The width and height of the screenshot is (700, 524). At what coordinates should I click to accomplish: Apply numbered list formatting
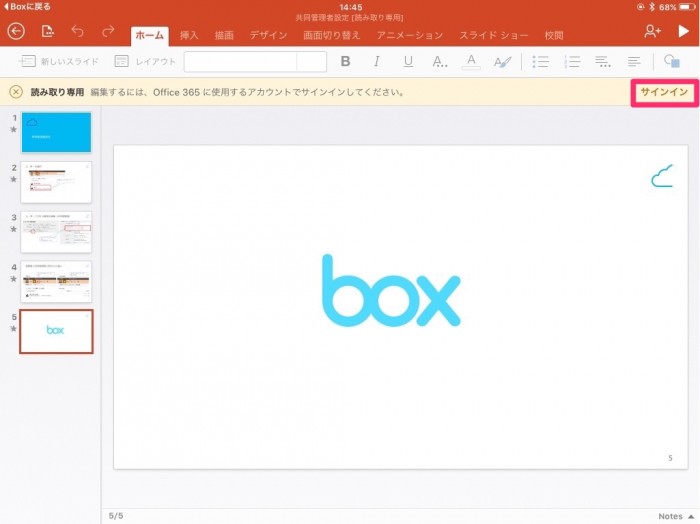[572, 62]
